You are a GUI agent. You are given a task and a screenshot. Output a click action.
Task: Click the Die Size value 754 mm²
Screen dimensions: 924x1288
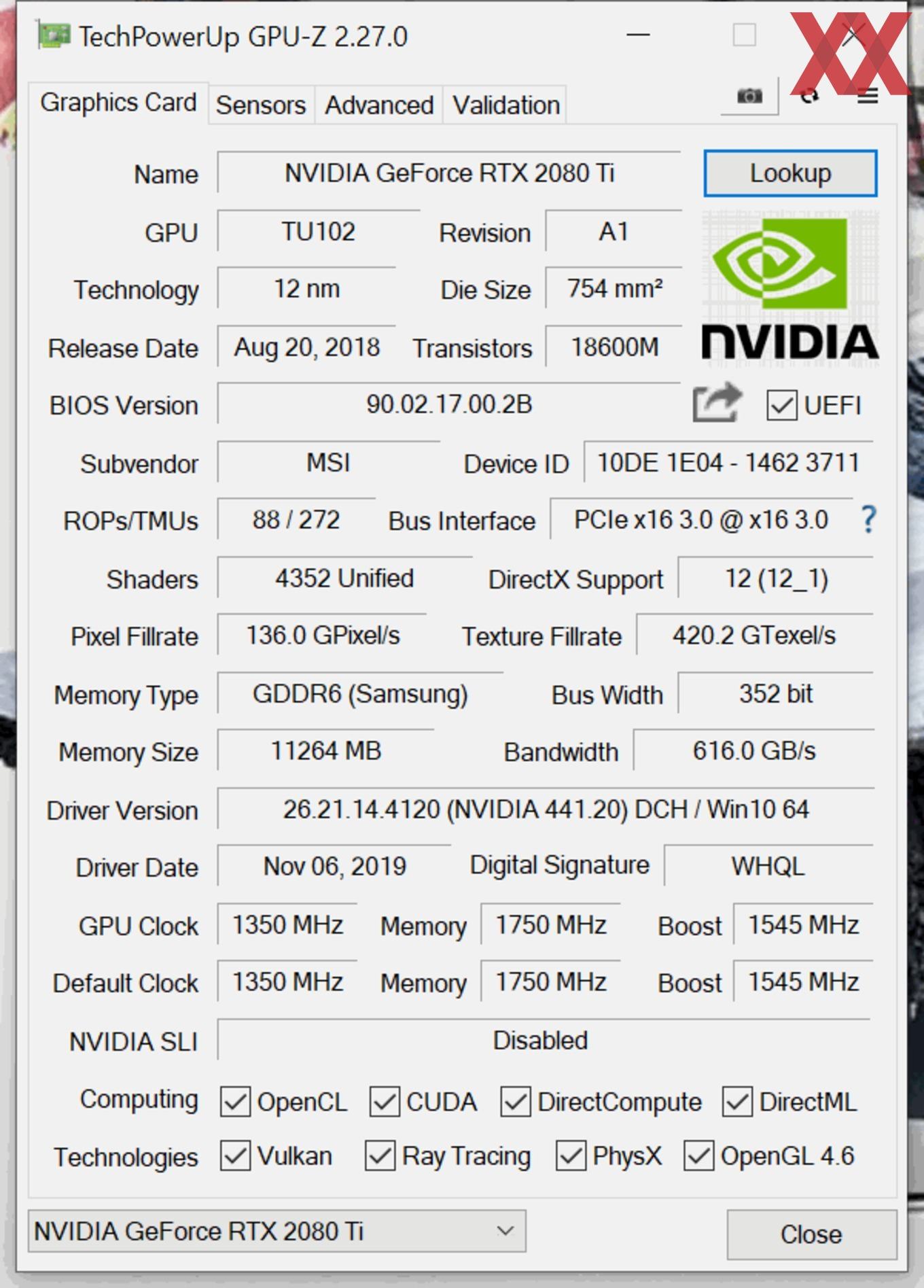614,288
